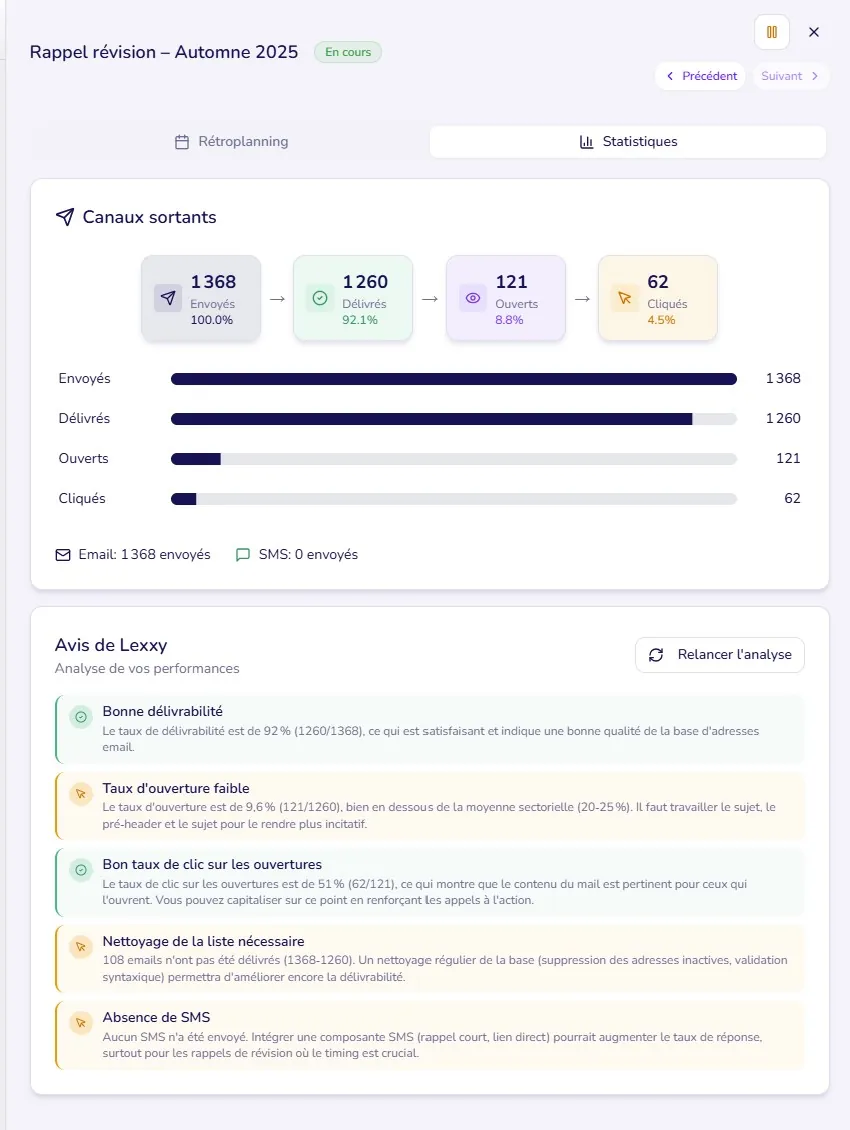
Task: Click the Cliqués progress bar
Action: tap(453, 499)
